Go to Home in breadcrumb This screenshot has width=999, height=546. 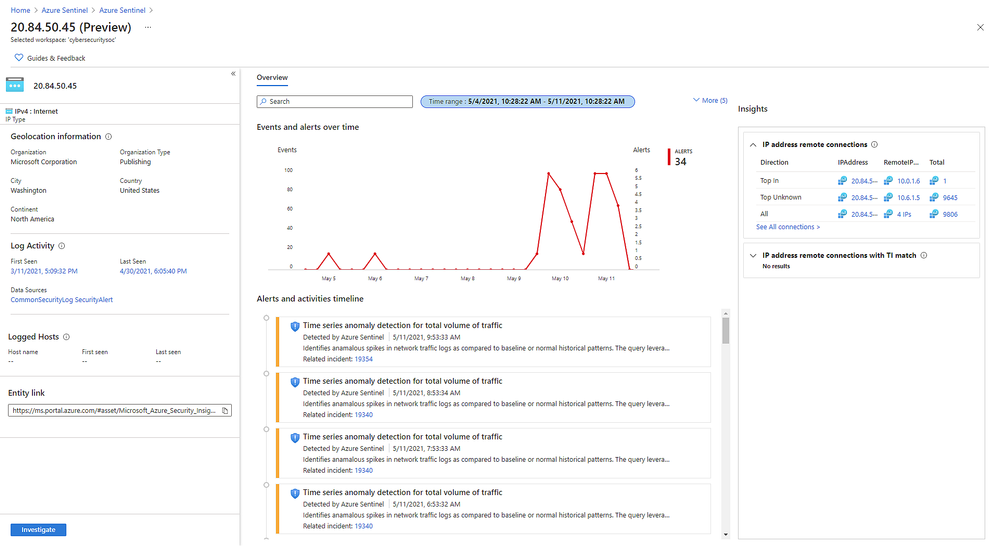[20, 9]
